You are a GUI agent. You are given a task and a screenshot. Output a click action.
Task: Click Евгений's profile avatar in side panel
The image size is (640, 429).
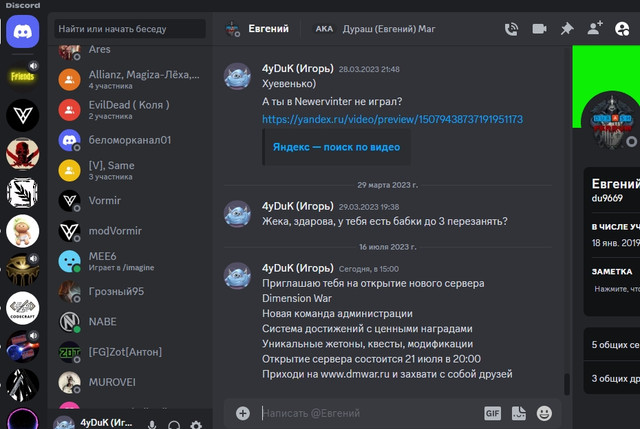pyautogui.click(x=612, y=122)
